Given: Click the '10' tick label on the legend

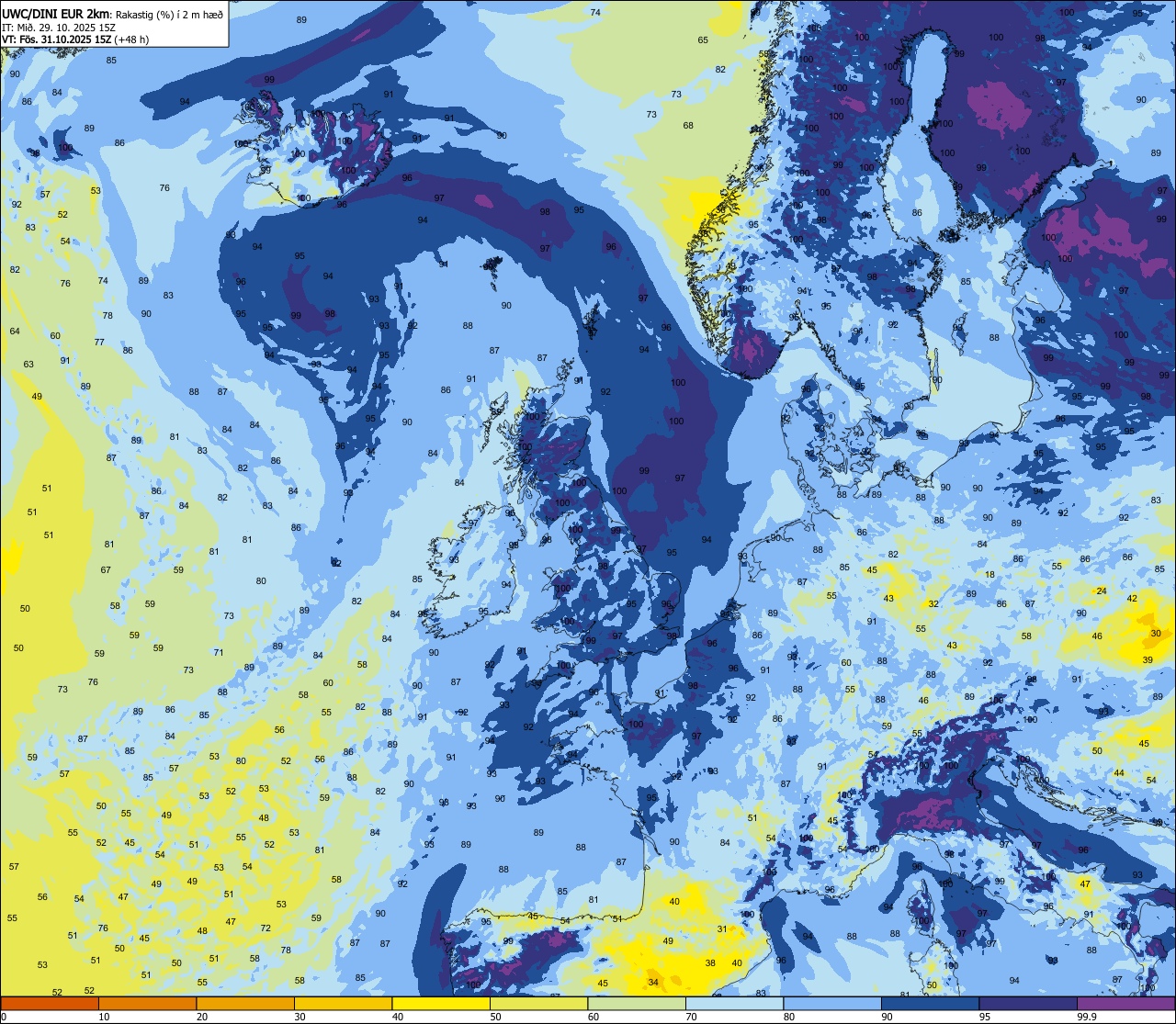Looking at the screenshot, I should [104, 1017].
